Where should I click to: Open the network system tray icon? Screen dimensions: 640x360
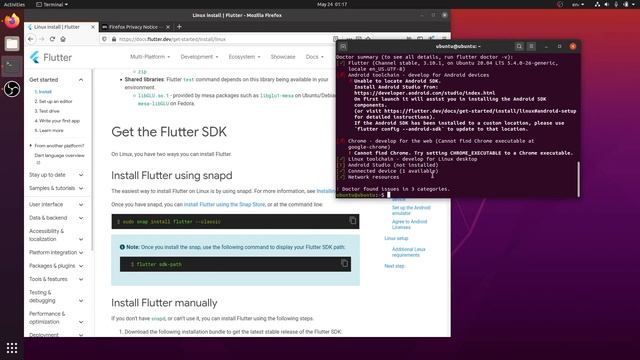(597, 4)
